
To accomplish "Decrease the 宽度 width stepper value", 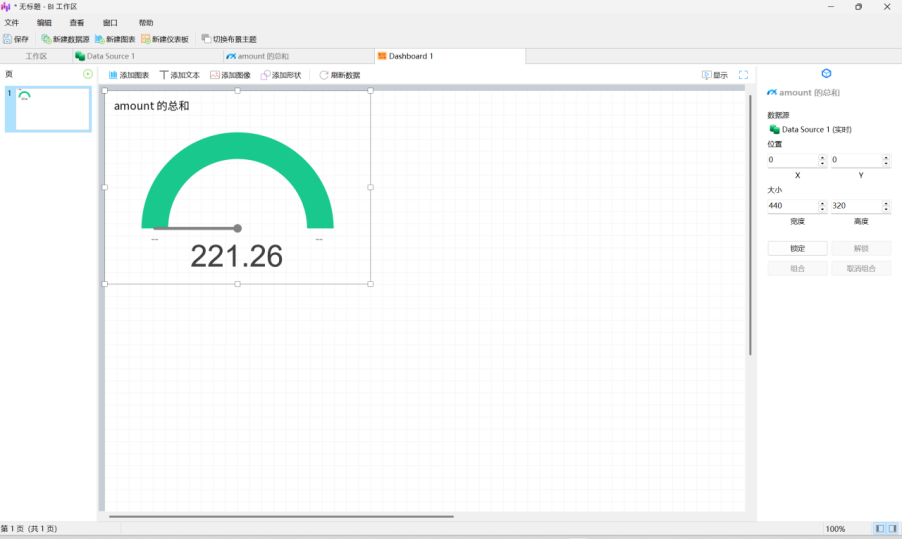I will 822,209.
